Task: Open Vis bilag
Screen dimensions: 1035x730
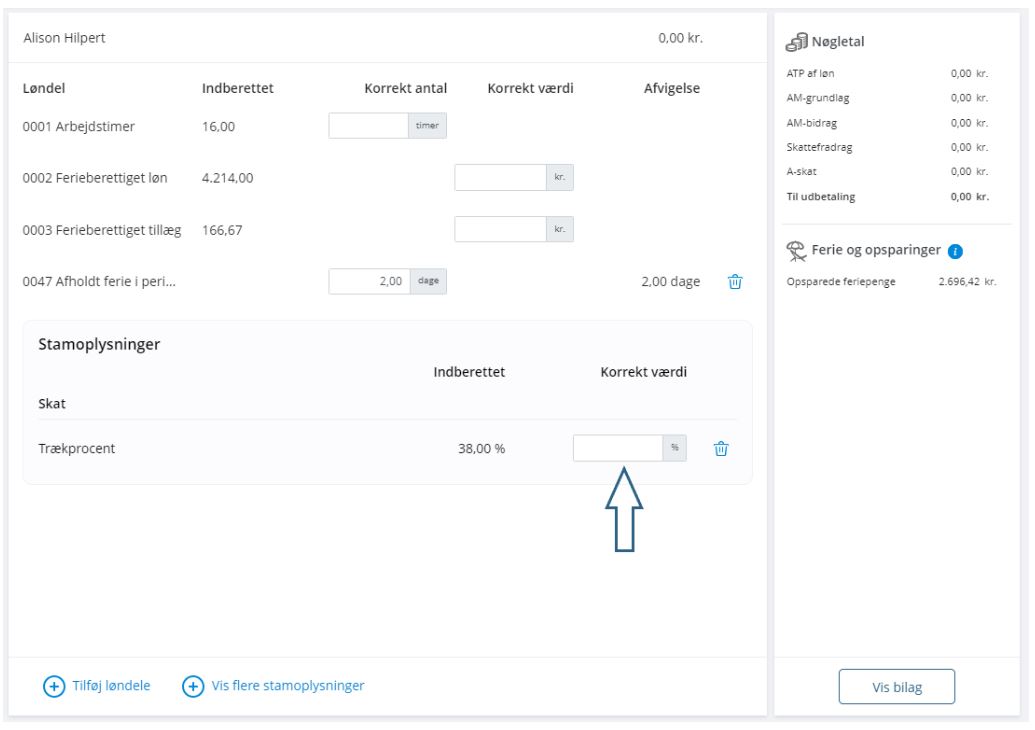Action: coord(896,687)
